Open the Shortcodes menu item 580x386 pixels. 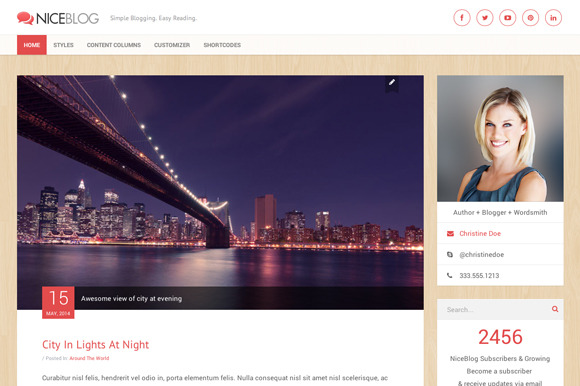222,45
